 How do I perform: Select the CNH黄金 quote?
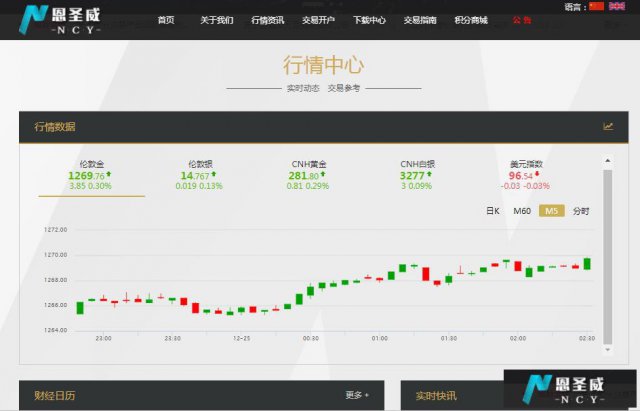coord(308,175)
